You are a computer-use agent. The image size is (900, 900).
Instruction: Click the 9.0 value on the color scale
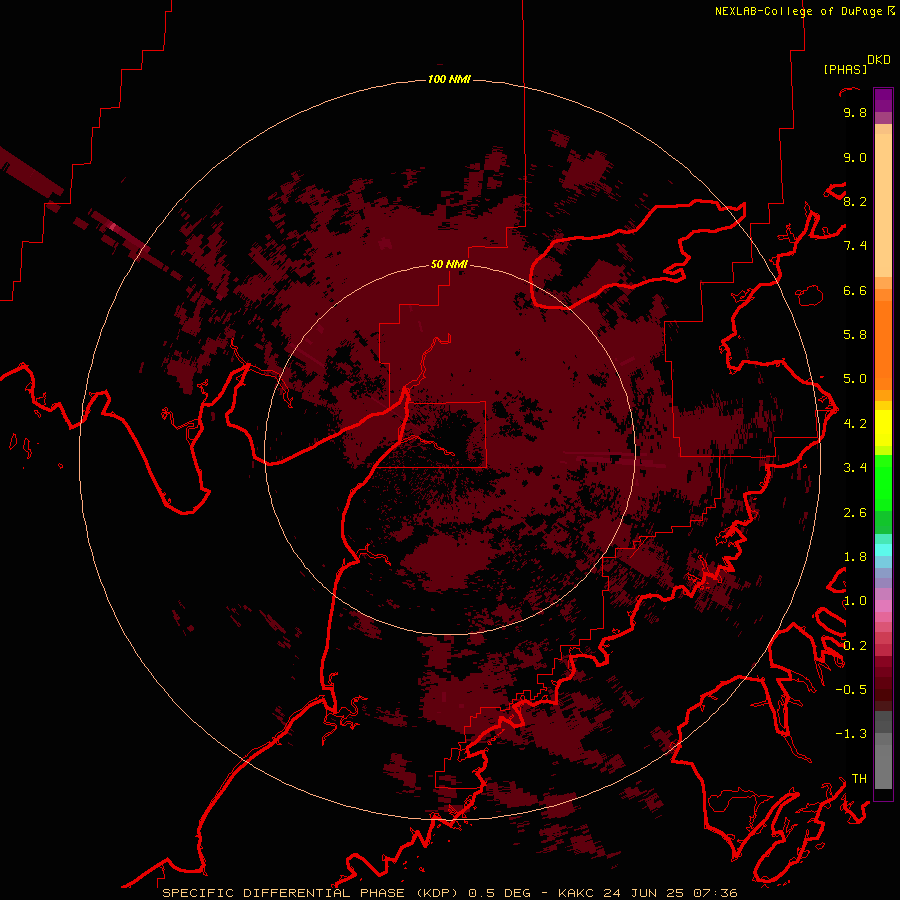tap(855, 157)
